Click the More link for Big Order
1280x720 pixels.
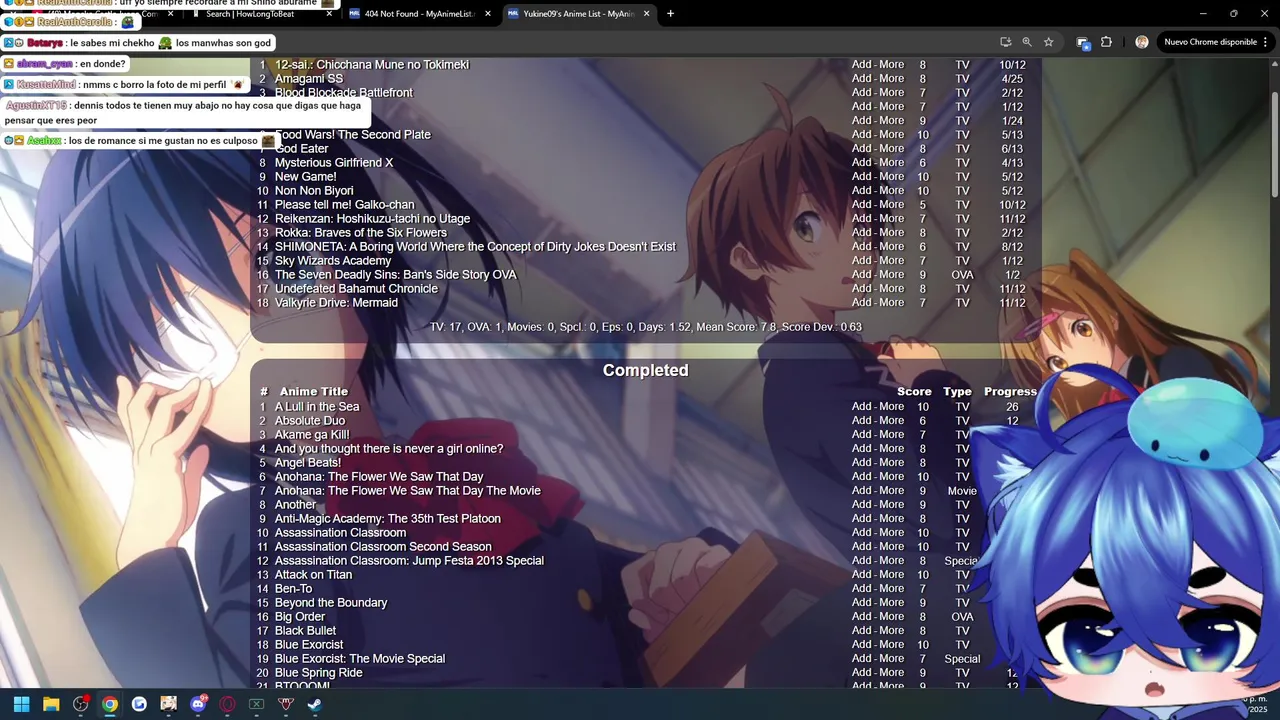pos(892,617)
